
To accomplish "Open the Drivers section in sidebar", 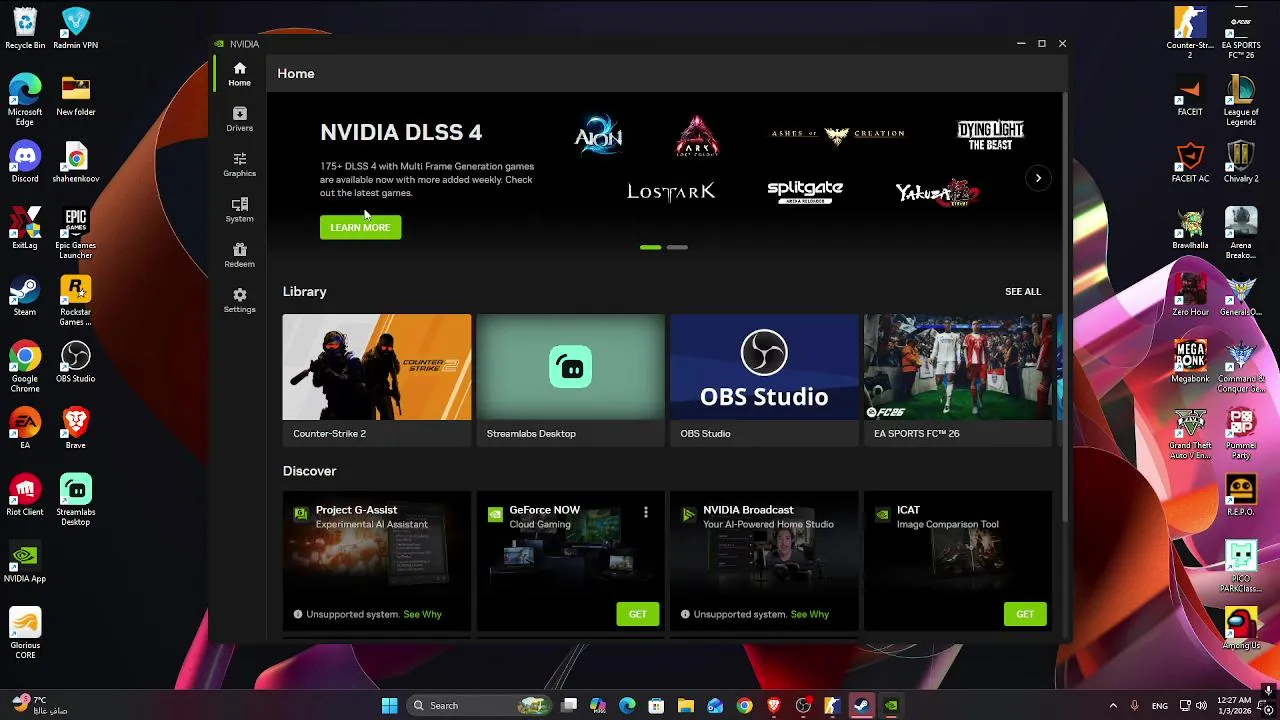I will [x=239, y=119].
